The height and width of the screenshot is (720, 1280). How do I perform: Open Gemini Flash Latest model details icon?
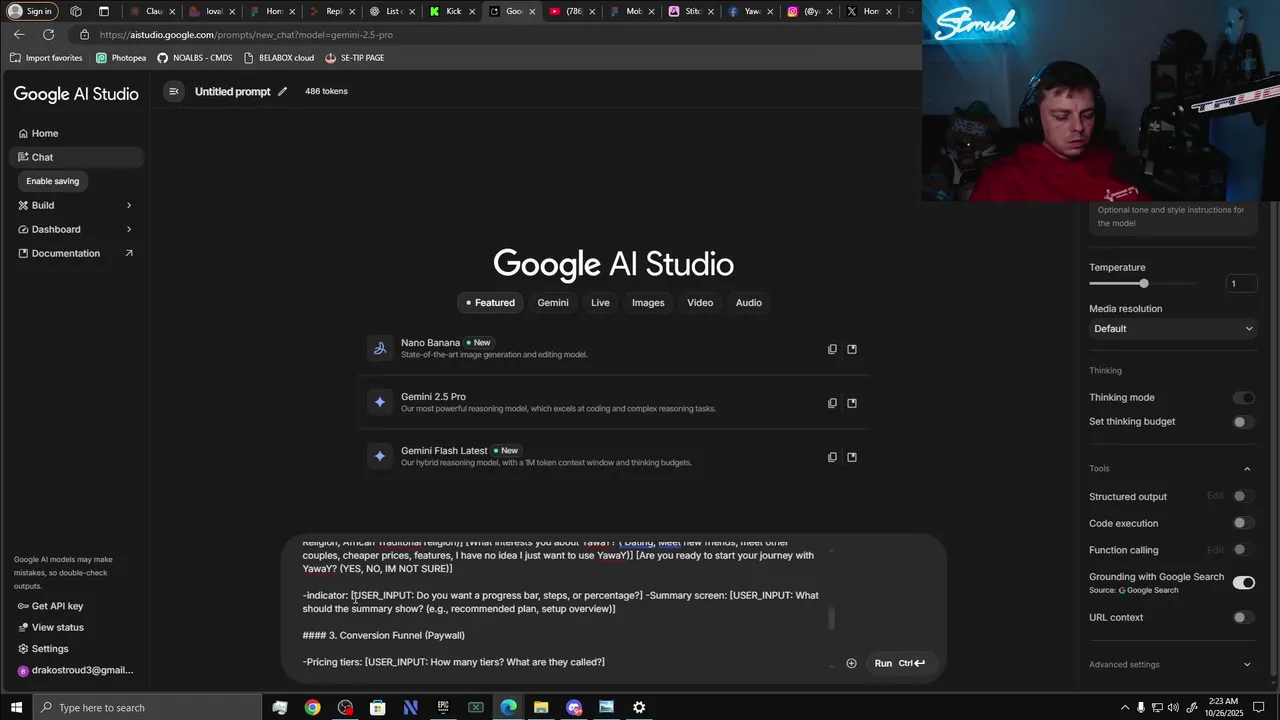point(852,457)
